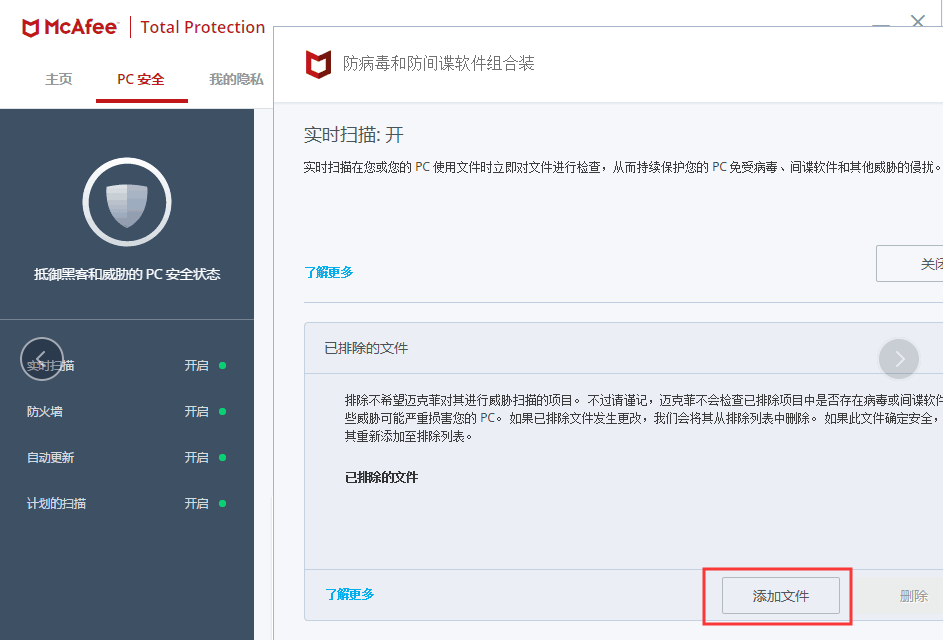The image size is (944, 640).
Task: Click the 实时扫描: 开 heading
Action: point(353,135)
